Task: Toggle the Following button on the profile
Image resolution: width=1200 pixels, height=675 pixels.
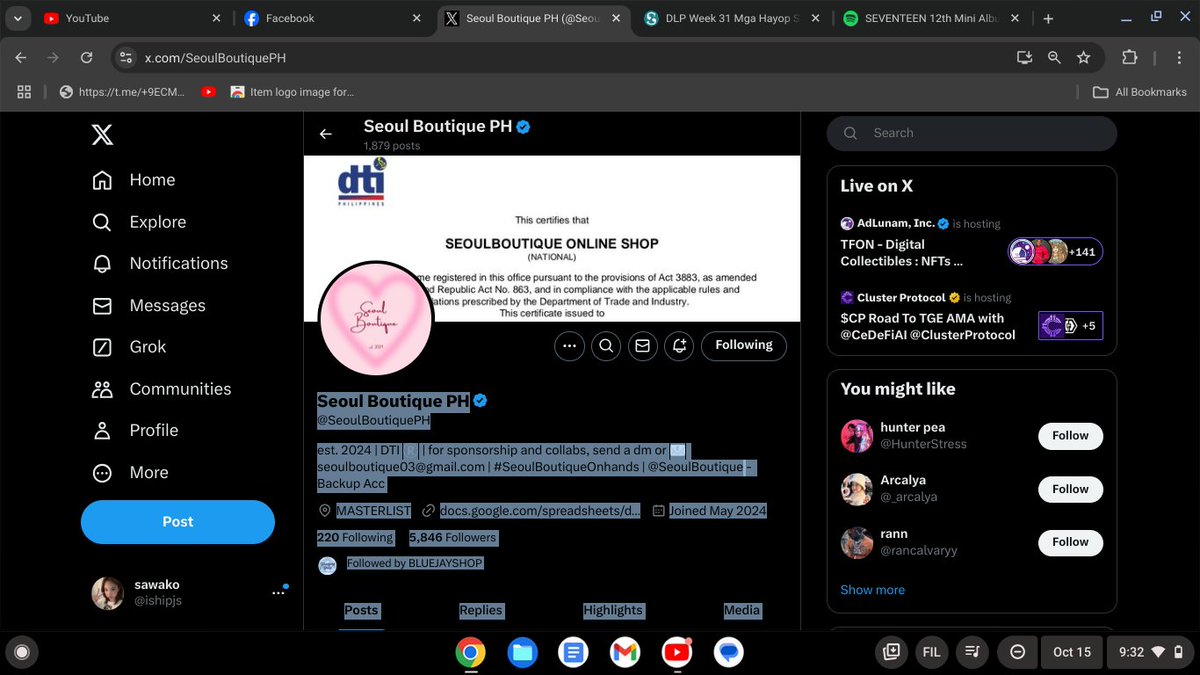Action: [x=744, y=346]
